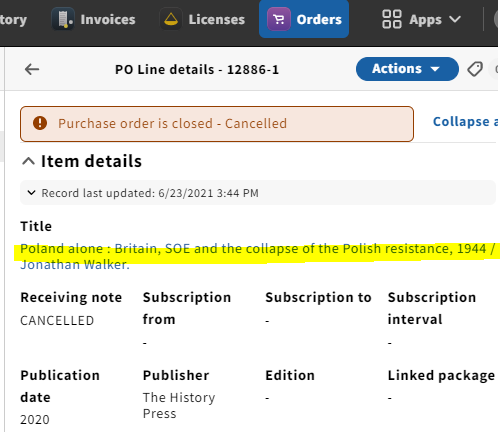
Task: Click the Collapse all link
Action: tap(465, 122)
